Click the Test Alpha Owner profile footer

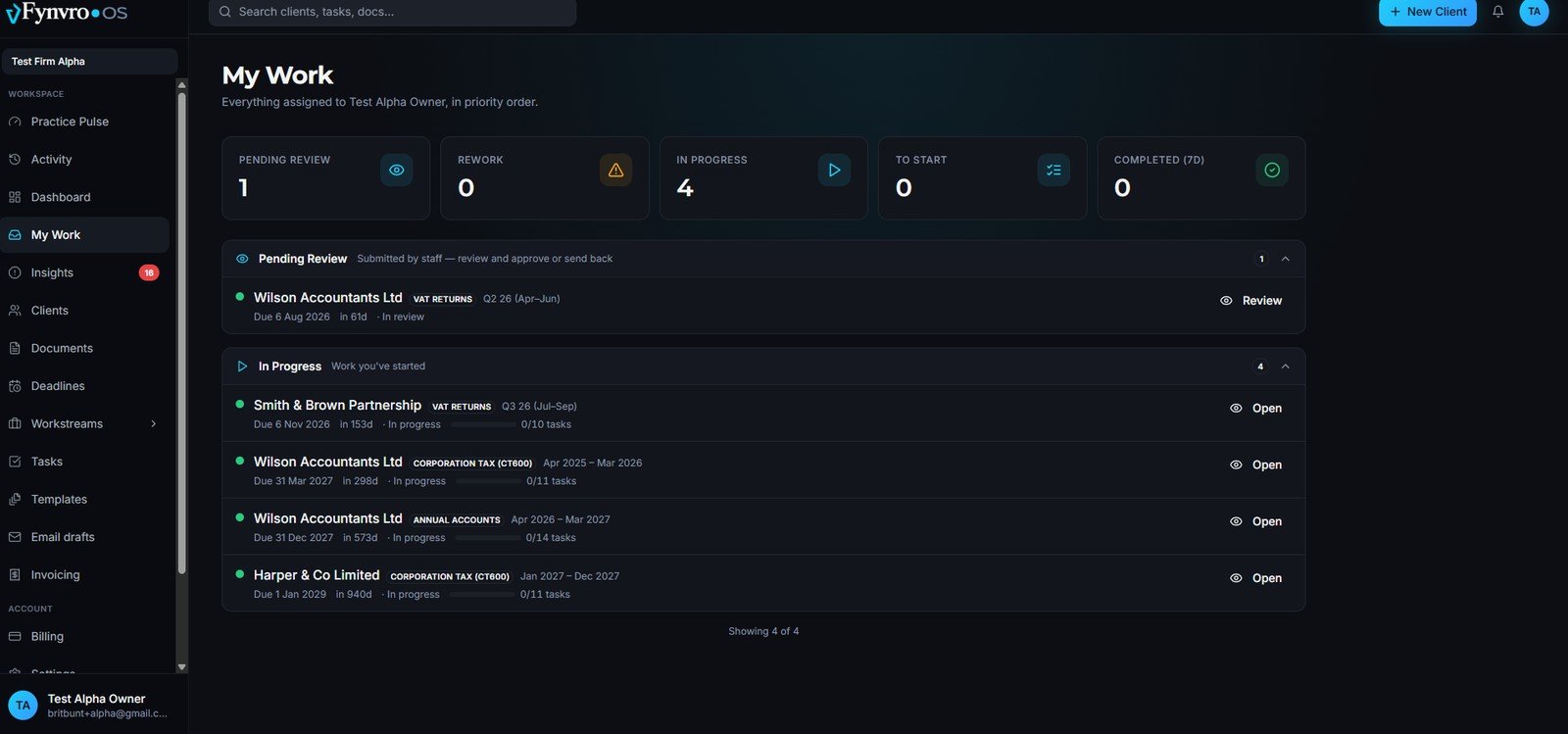[x=94, y=706]
